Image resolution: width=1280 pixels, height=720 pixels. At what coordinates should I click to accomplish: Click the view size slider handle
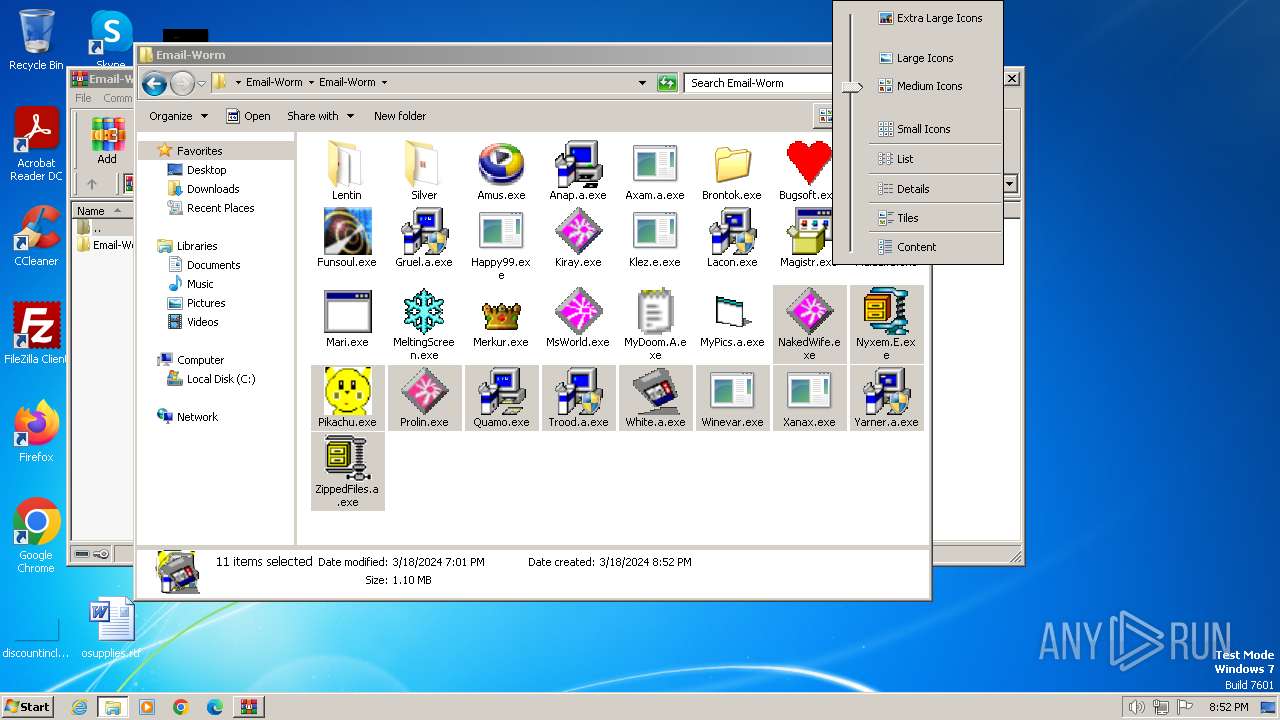point(851,88)
